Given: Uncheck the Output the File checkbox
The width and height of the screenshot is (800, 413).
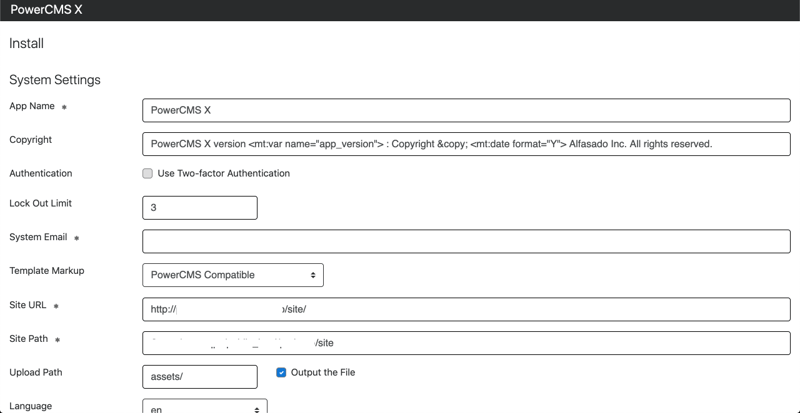Looking at the screenshot, I should 282,373.
